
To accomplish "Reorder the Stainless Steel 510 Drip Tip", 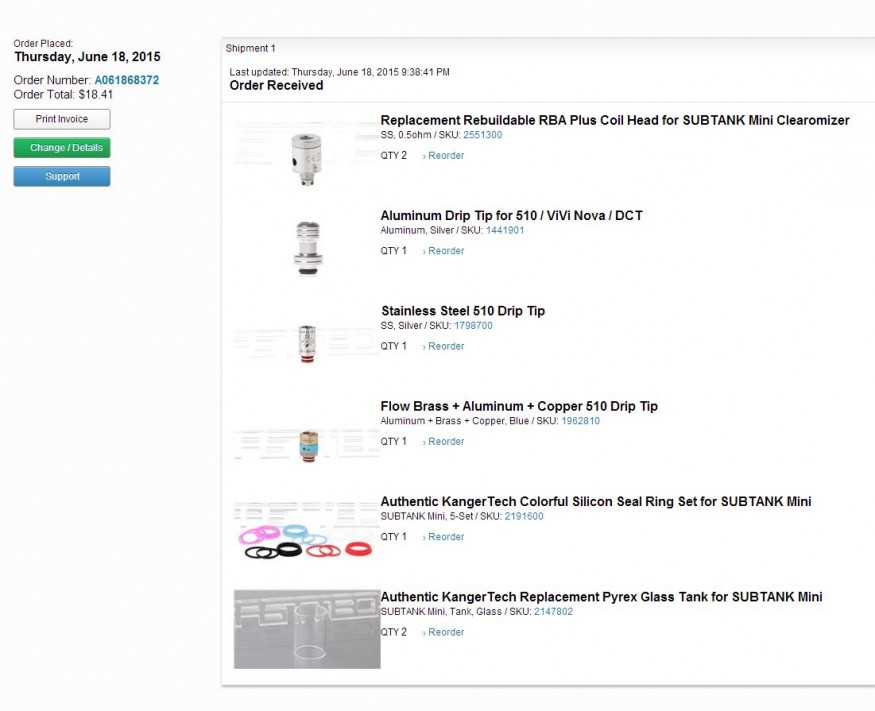I will tap(445, 346).
